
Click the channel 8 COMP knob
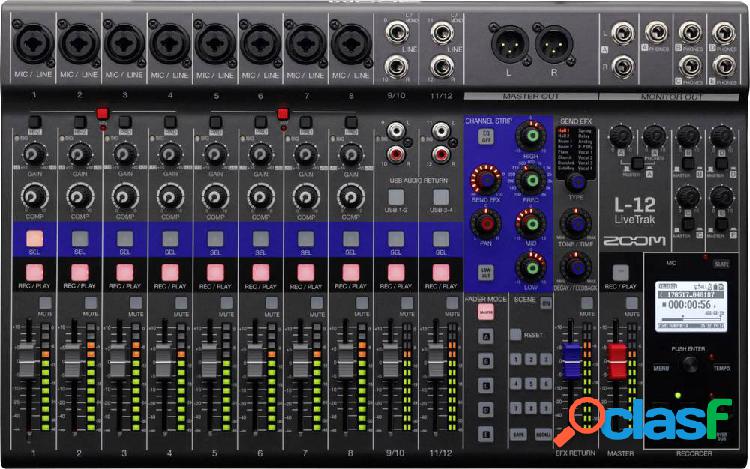coord(351,196)
